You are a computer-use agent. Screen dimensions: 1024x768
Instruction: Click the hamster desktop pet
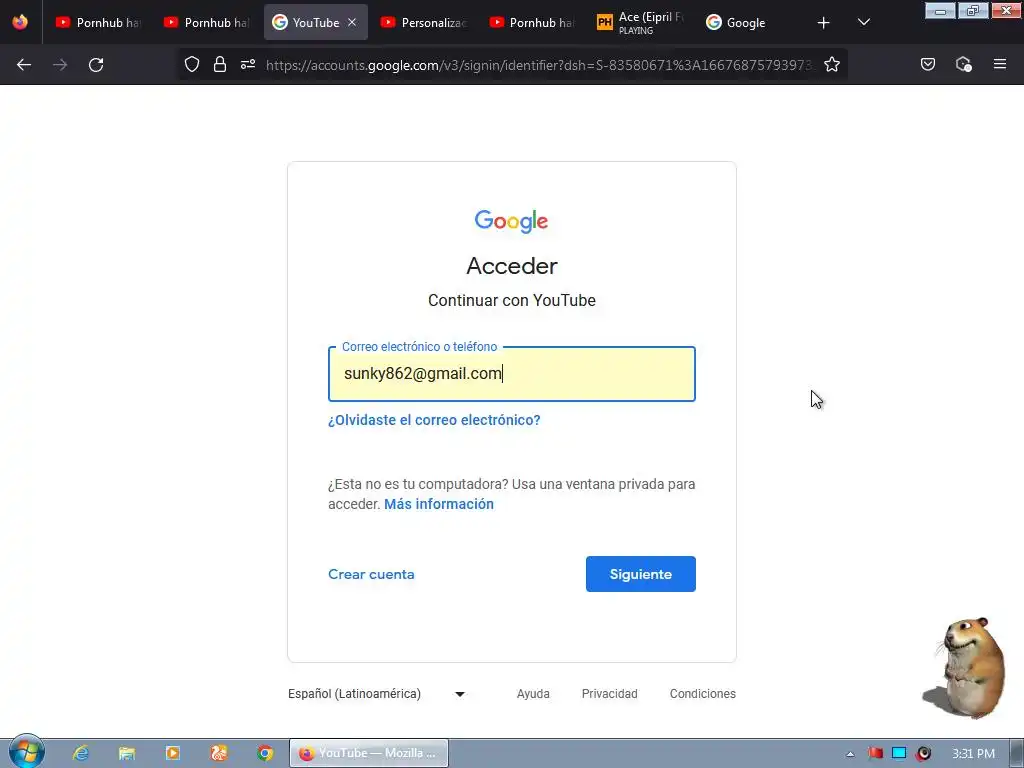[966, 667]
